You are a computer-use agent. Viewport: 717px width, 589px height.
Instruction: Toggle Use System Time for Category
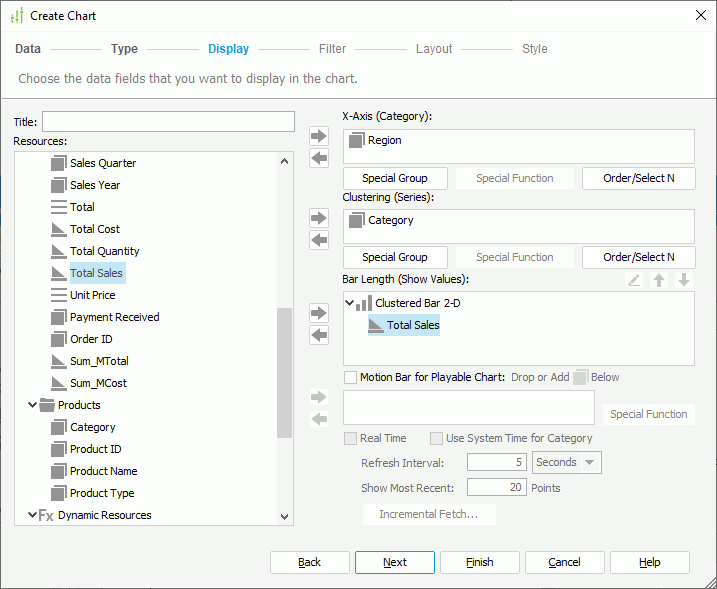[436, 439]
